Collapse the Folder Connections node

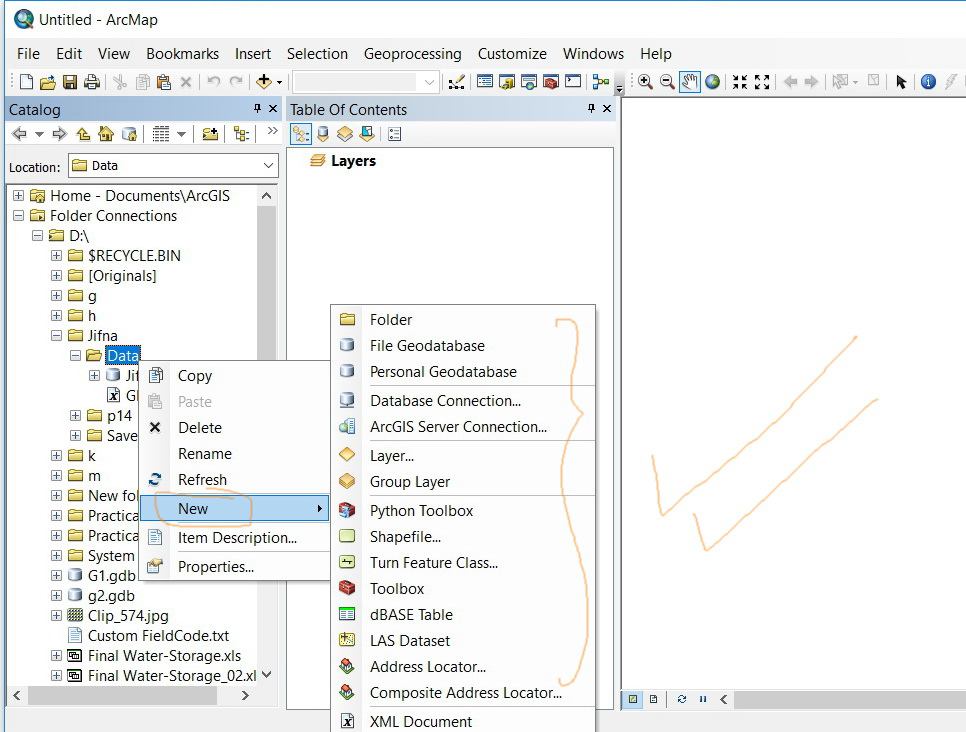tap(18, 216)
